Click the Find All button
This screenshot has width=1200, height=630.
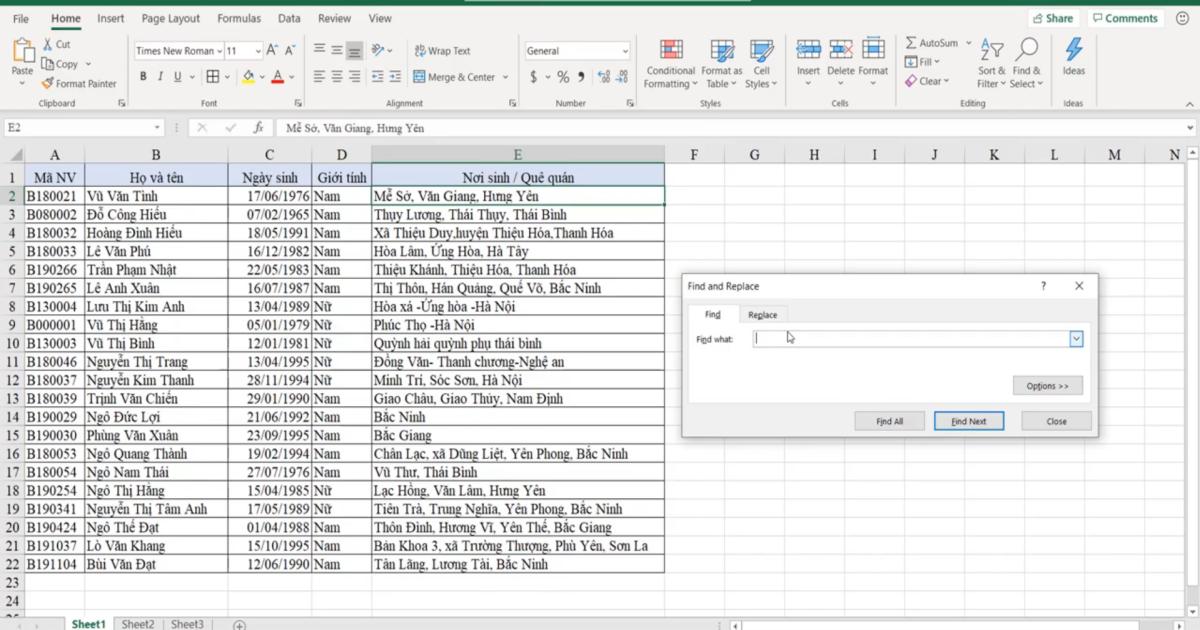pos(890,421)
